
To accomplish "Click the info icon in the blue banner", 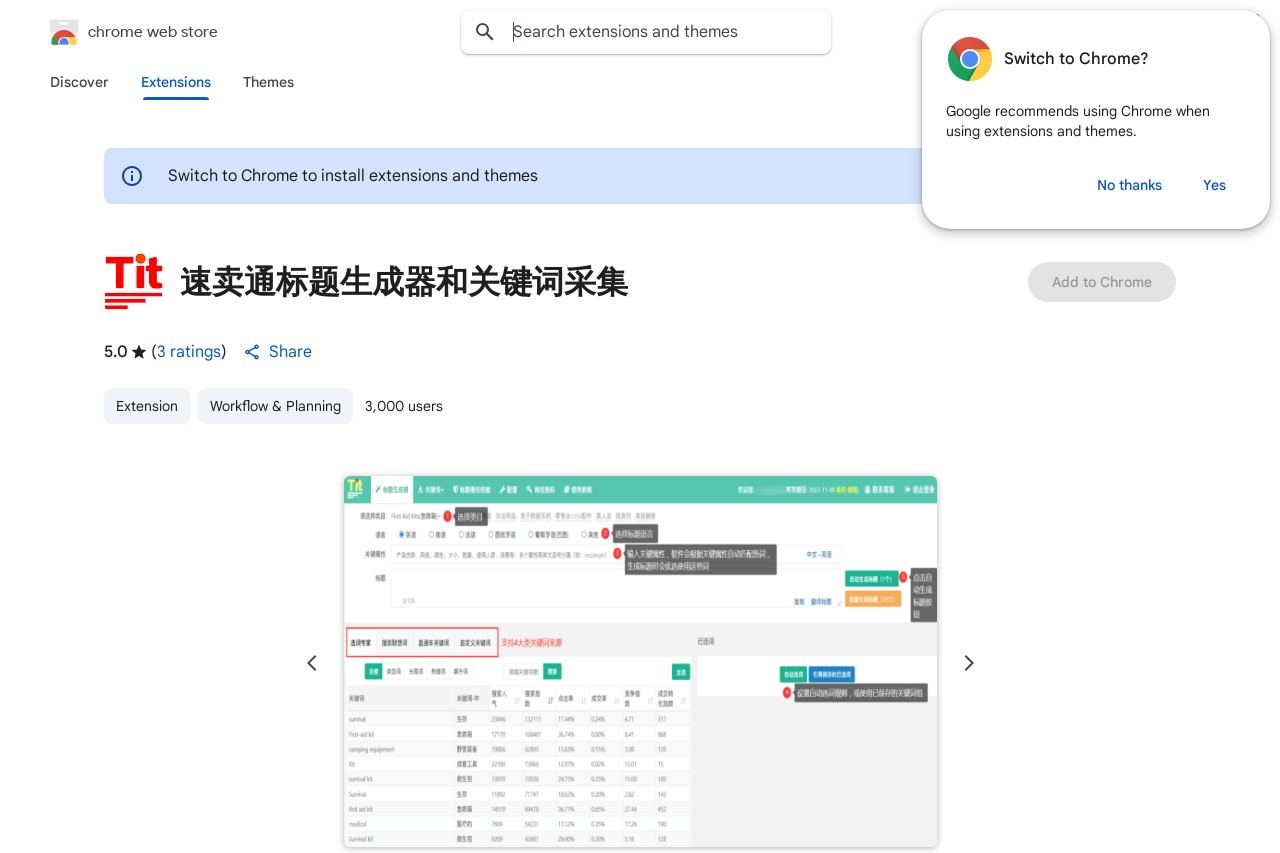I will [132, 176].
